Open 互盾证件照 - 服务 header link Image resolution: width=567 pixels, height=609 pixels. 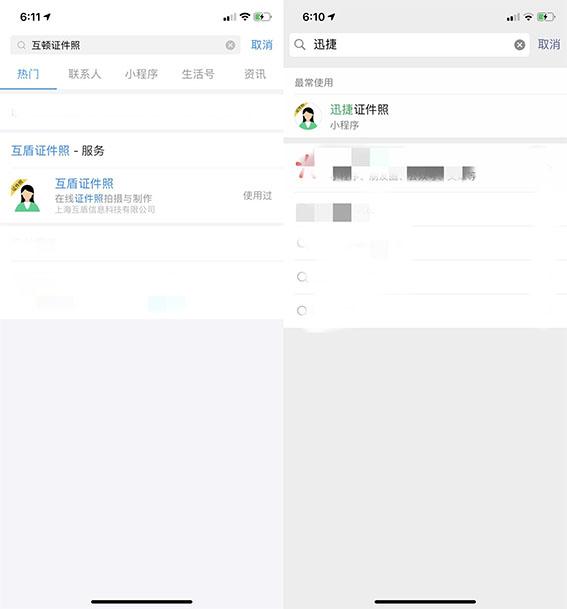point(58,150)
